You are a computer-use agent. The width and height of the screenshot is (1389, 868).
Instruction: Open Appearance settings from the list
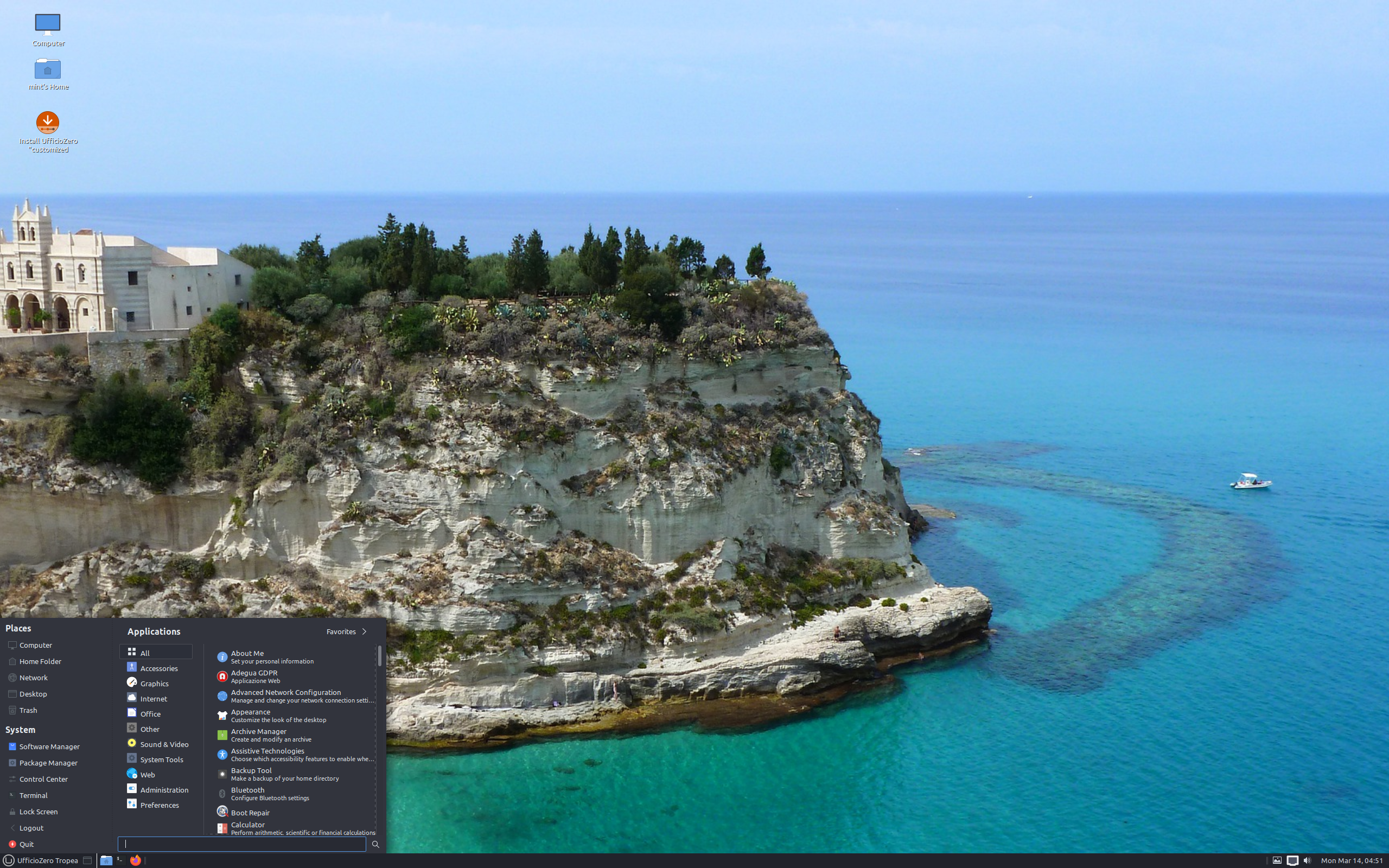pyautogui.click(x=295, y=716)
